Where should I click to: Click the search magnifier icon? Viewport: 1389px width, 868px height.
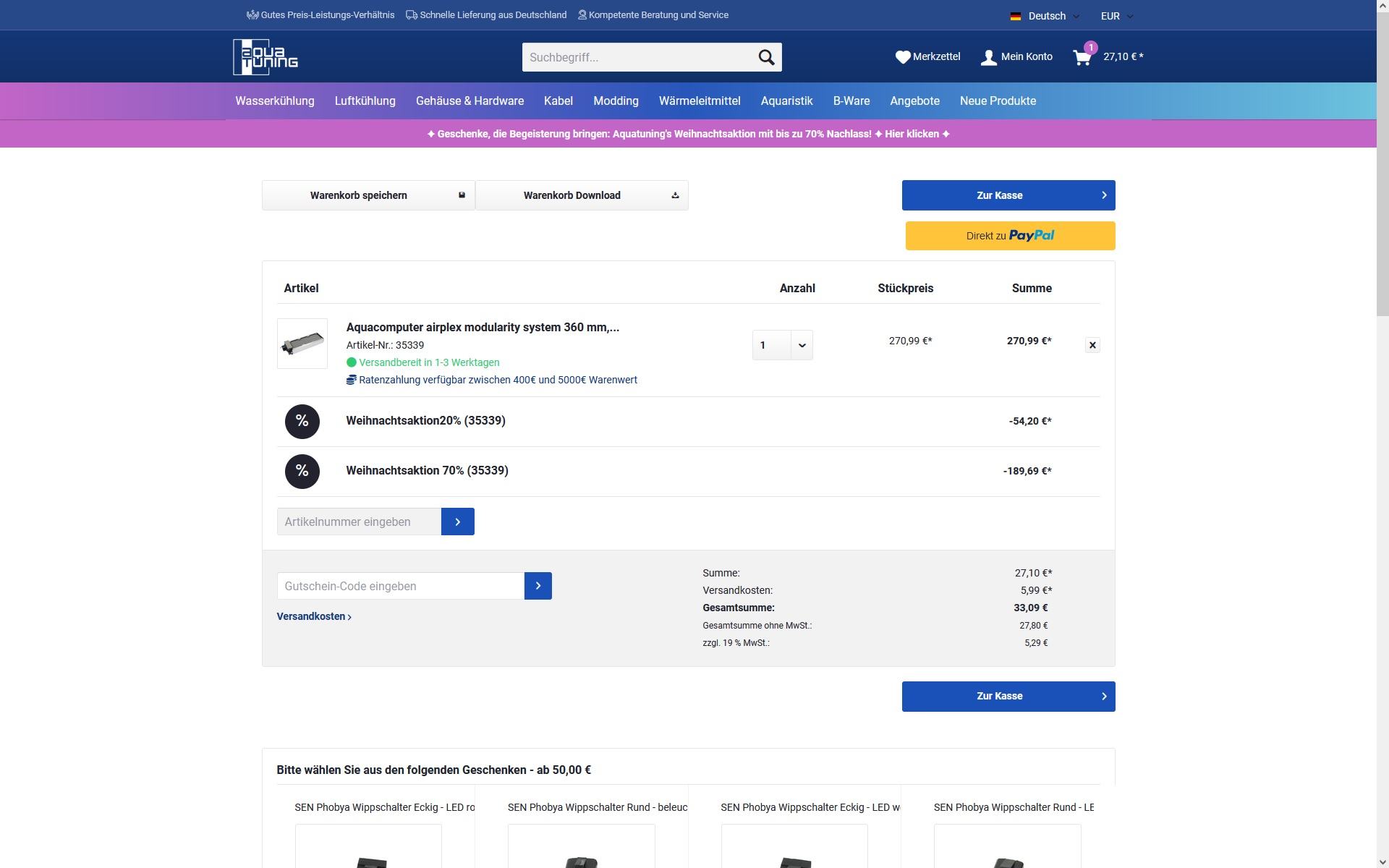[766, 57]
